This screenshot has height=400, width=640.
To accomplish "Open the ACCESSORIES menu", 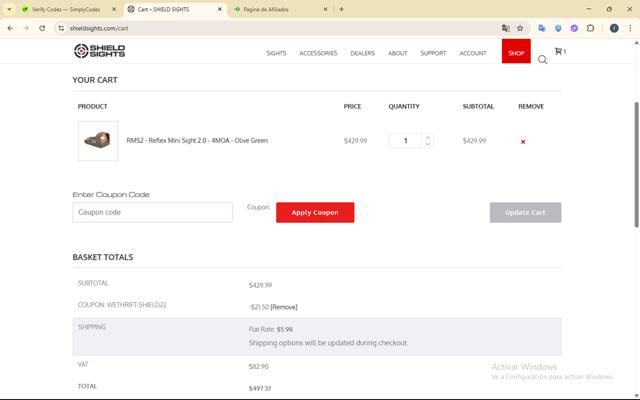I will pyautogui.click(x=318, y=53).
